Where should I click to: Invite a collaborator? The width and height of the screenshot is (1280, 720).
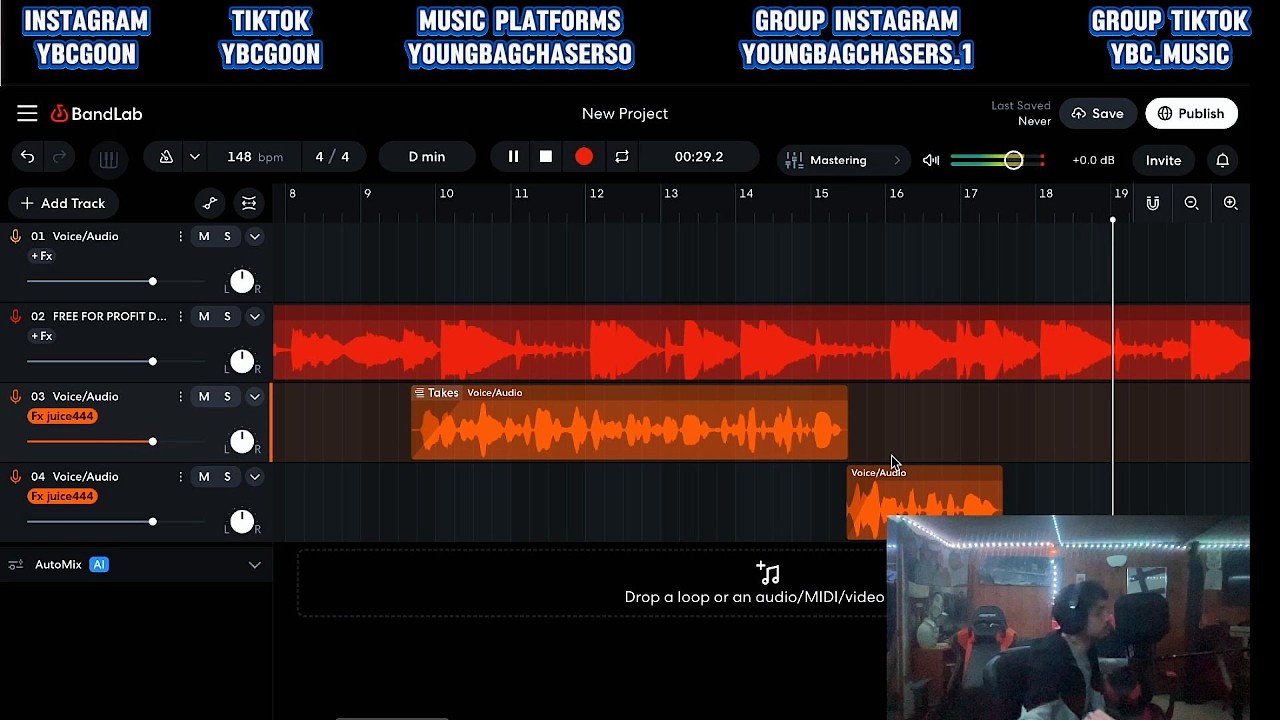1163,160
